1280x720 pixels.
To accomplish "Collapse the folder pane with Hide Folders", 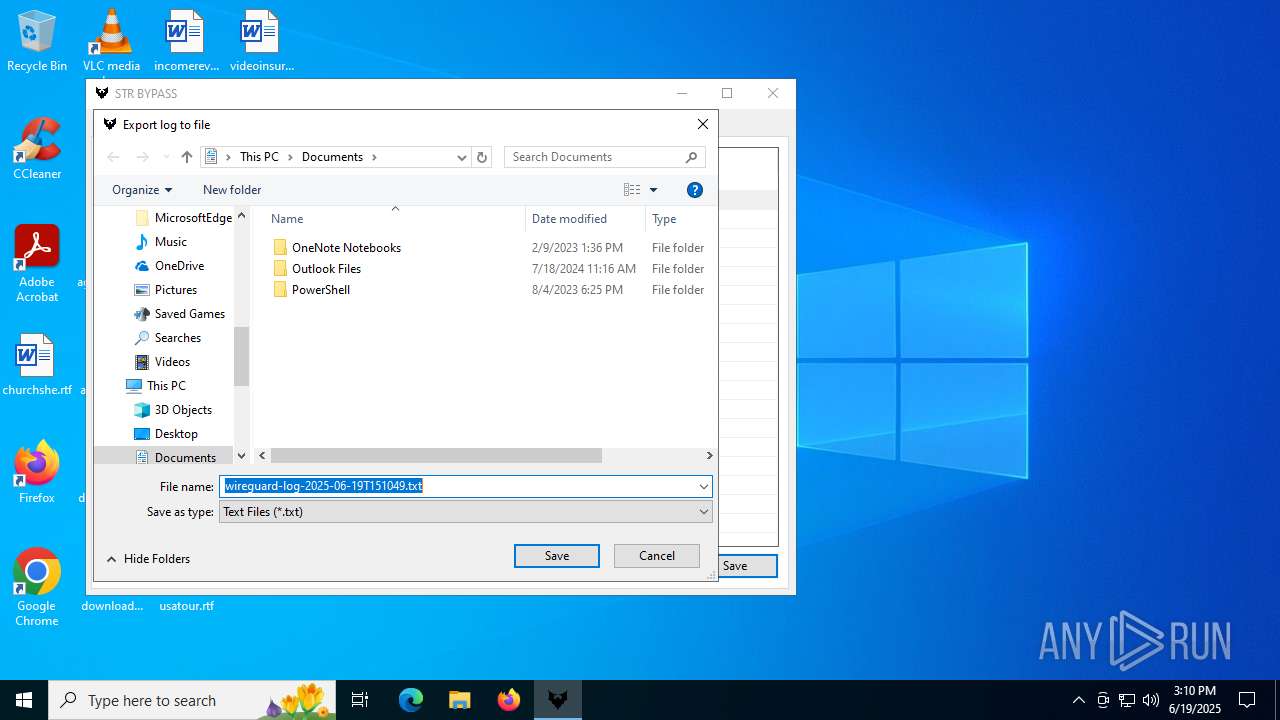I will coord(148,559).
